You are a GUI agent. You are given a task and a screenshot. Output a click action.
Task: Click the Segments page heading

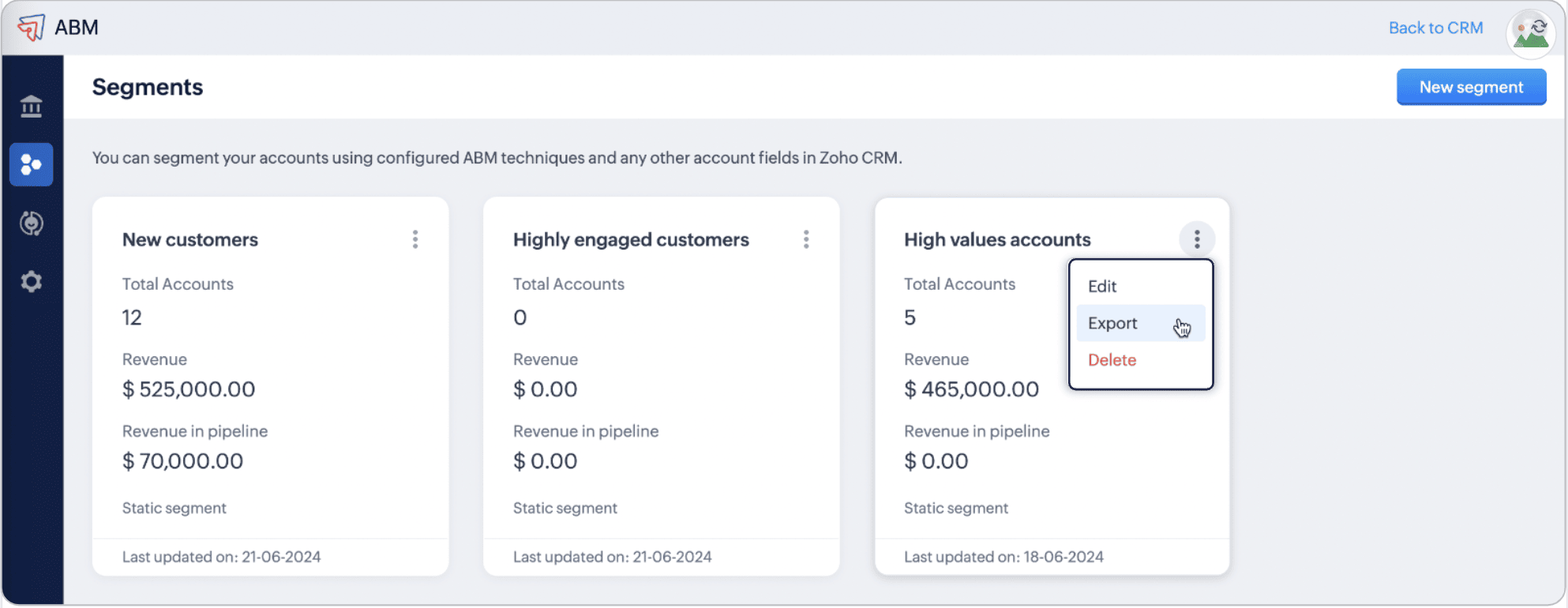pos(148,87)
